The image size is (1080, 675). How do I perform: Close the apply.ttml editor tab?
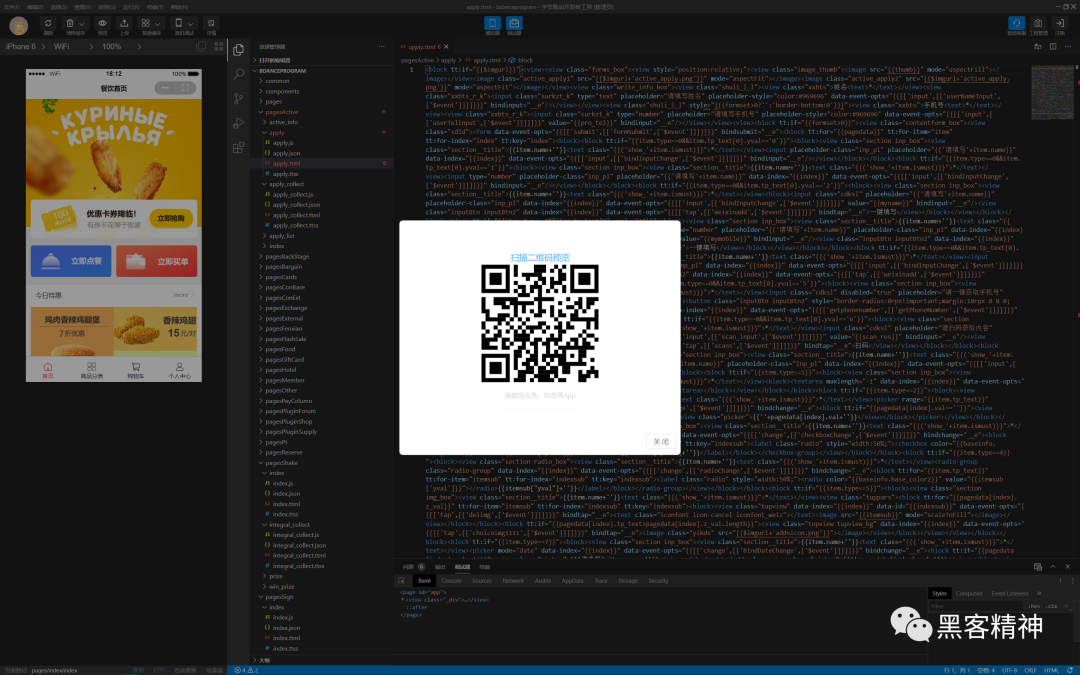point(446,47)
